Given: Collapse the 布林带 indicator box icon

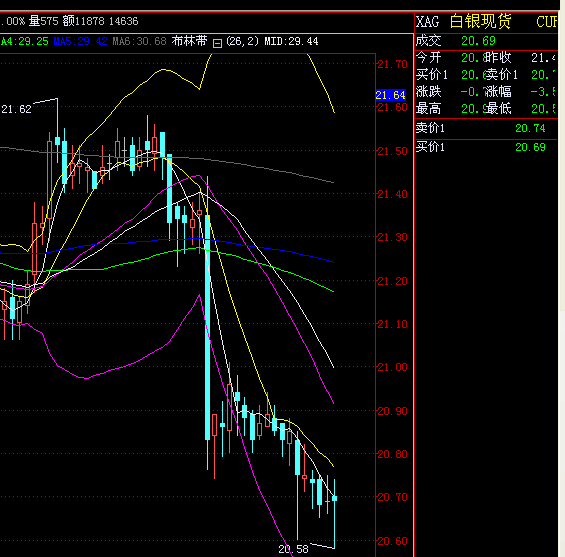Looking at the screenshot, I should [x=217, y=44].
